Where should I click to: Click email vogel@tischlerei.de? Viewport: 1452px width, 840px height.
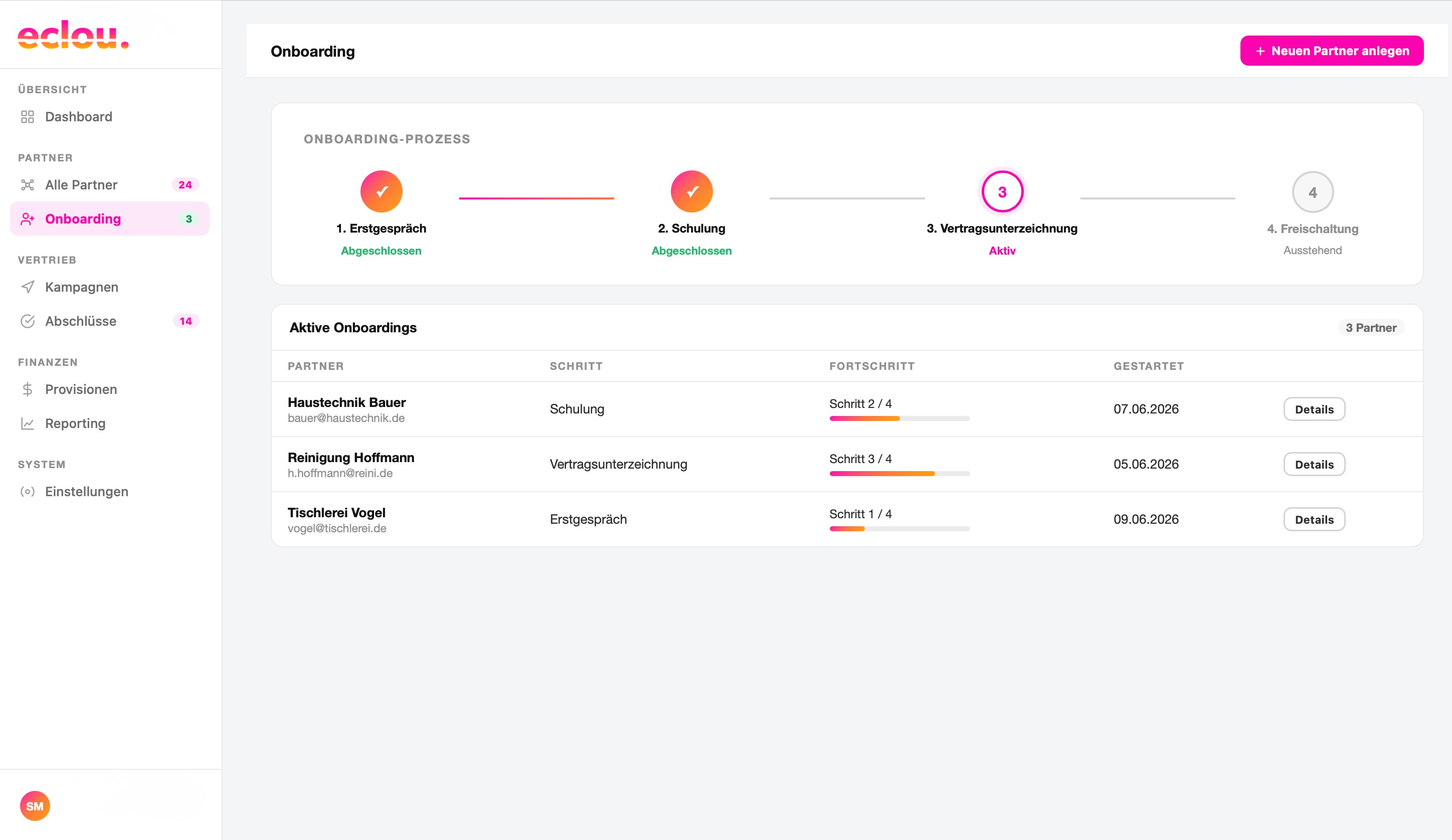pyautogui.click(x=337, y=528)
